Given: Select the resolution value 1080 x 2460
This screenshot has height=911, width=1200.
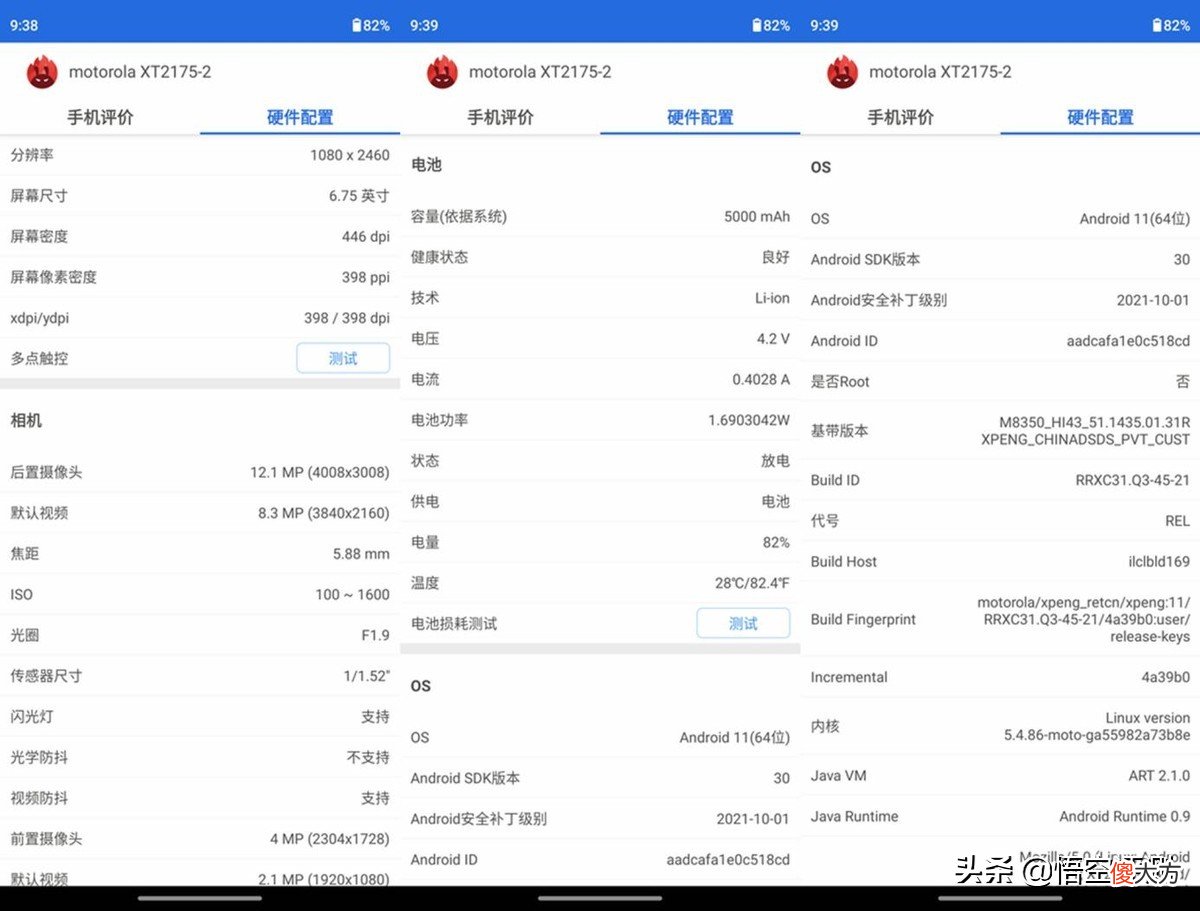Looking at the screenshot, I should point(349,155).
